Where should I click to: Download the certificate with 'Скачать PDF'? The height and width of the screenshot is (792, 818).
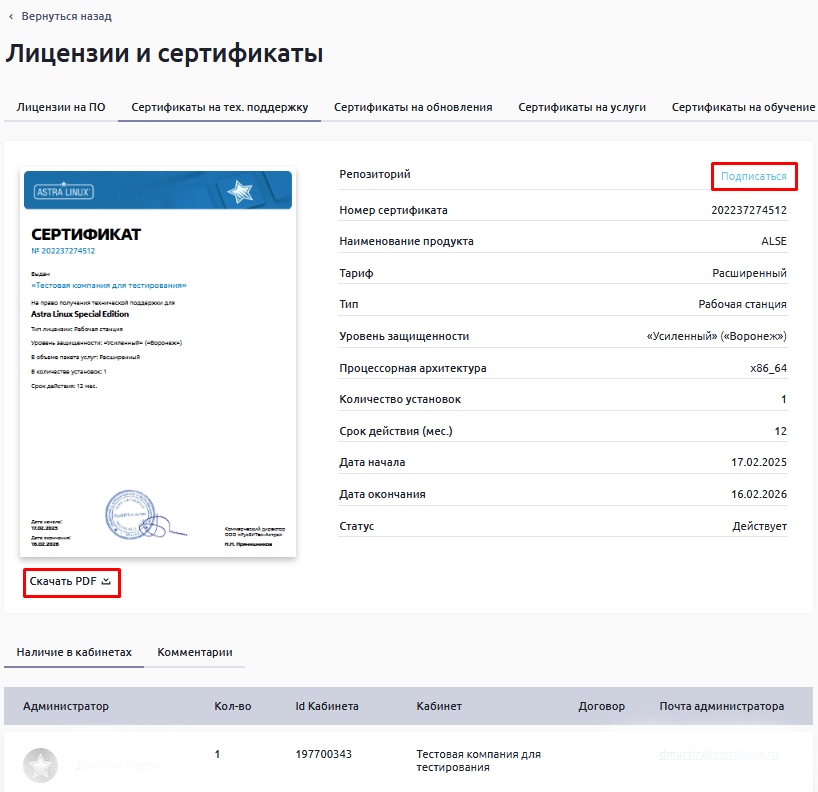click(x=70, y=581)
